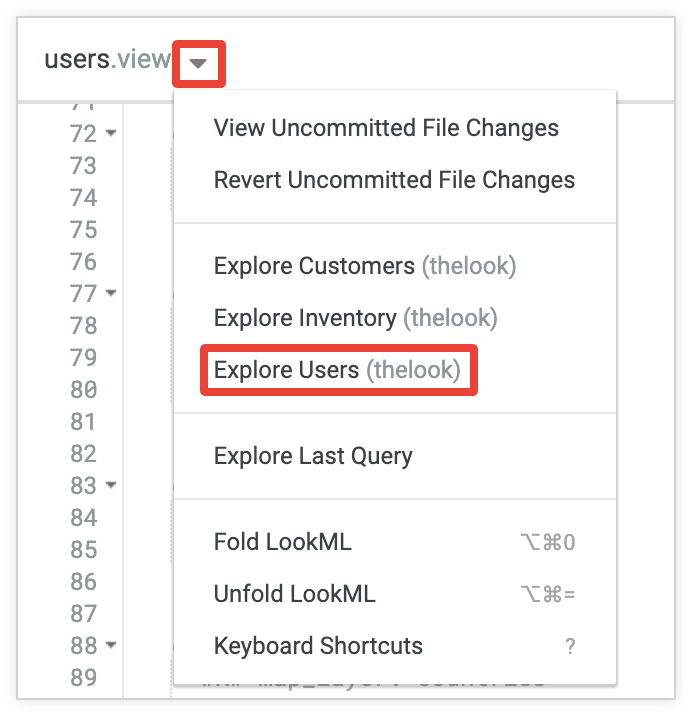
Task: Toggle fold arrow beside line 88
Action: 111,645
